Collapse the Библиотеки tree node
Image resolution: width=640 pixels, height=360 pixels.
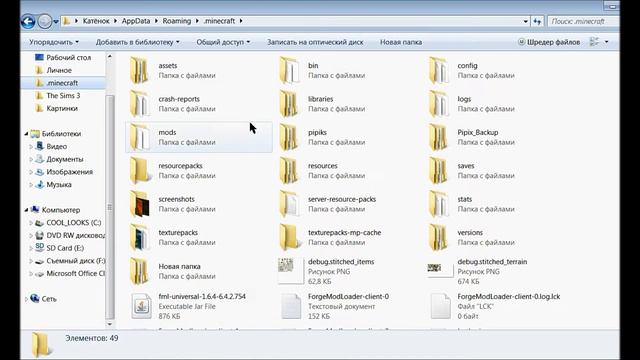27,134
